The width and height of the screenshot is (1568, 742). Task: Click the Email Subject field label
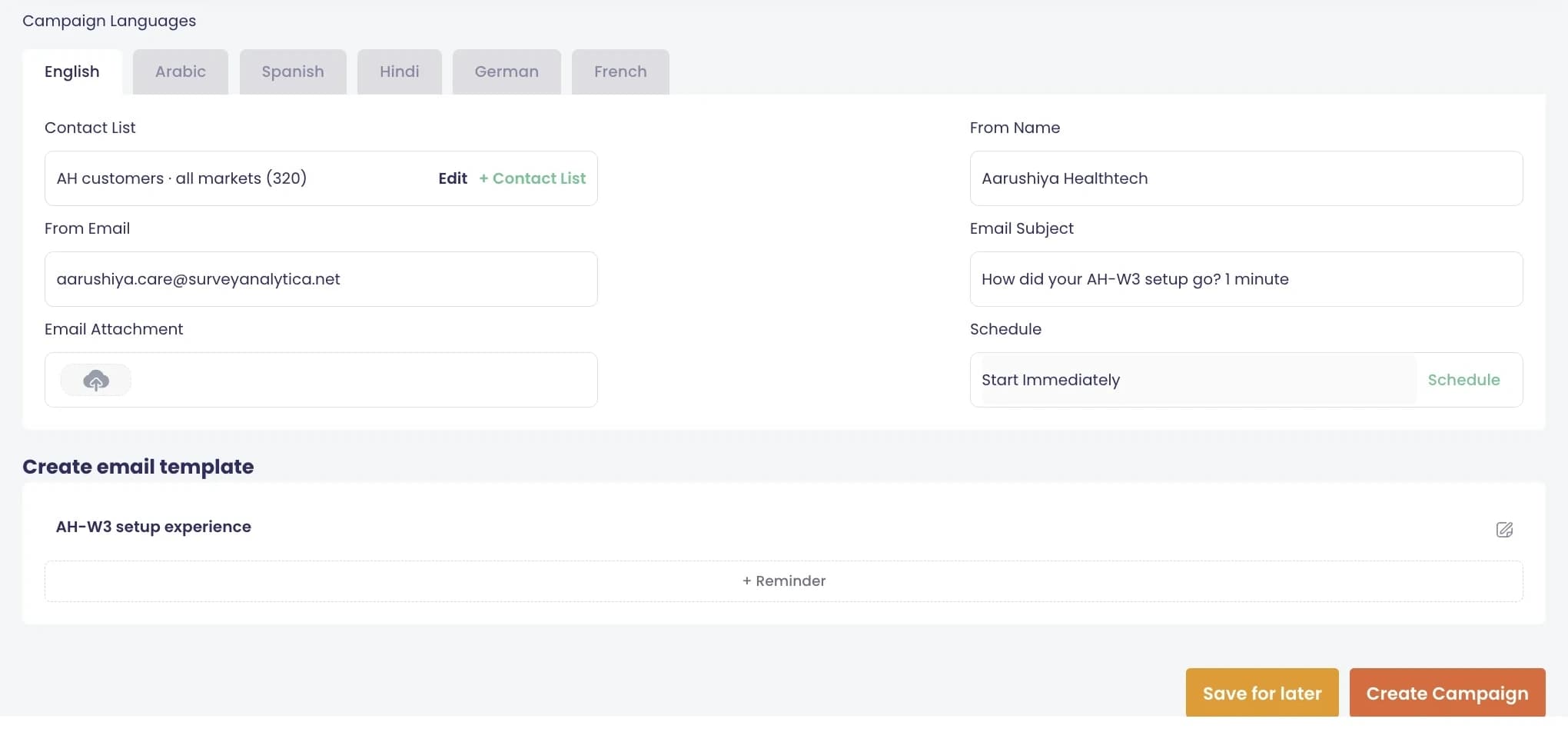point(1022,228)
